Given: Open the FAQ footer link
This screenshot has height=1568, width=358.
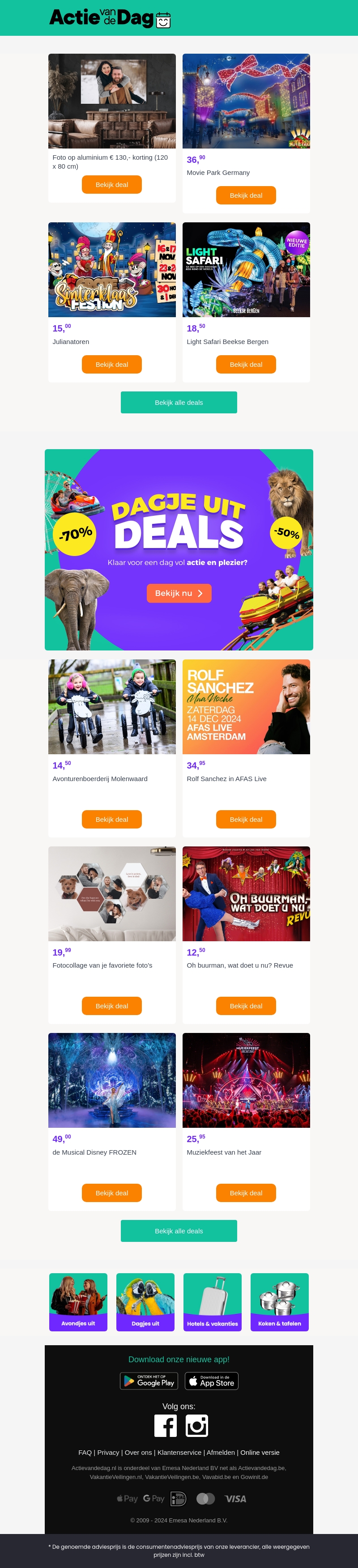Looking at the screenshot, I should pyautogui.click(x=85, y=1452).
